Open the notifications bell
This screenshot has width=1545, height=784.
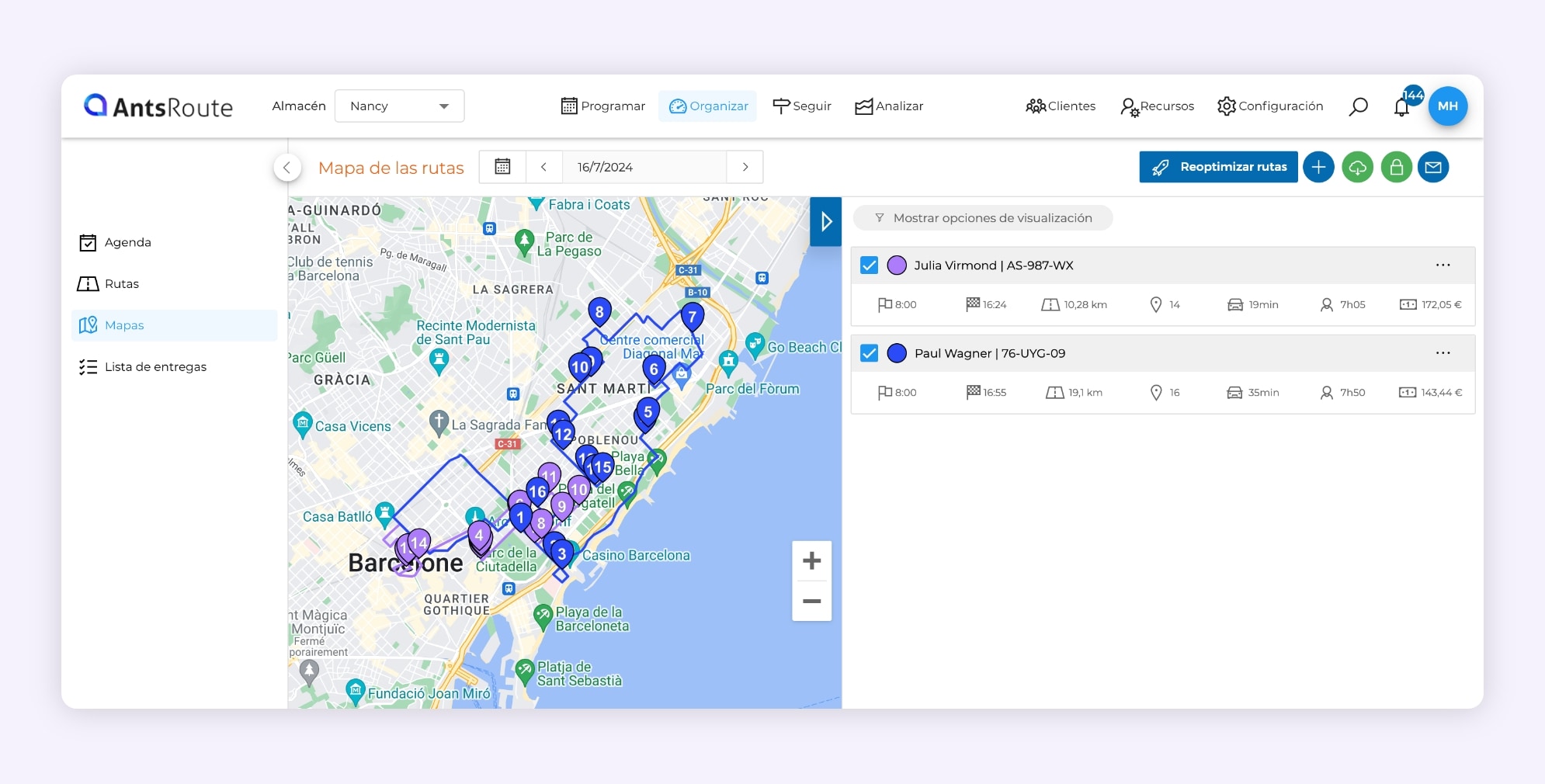point(1401,107)
